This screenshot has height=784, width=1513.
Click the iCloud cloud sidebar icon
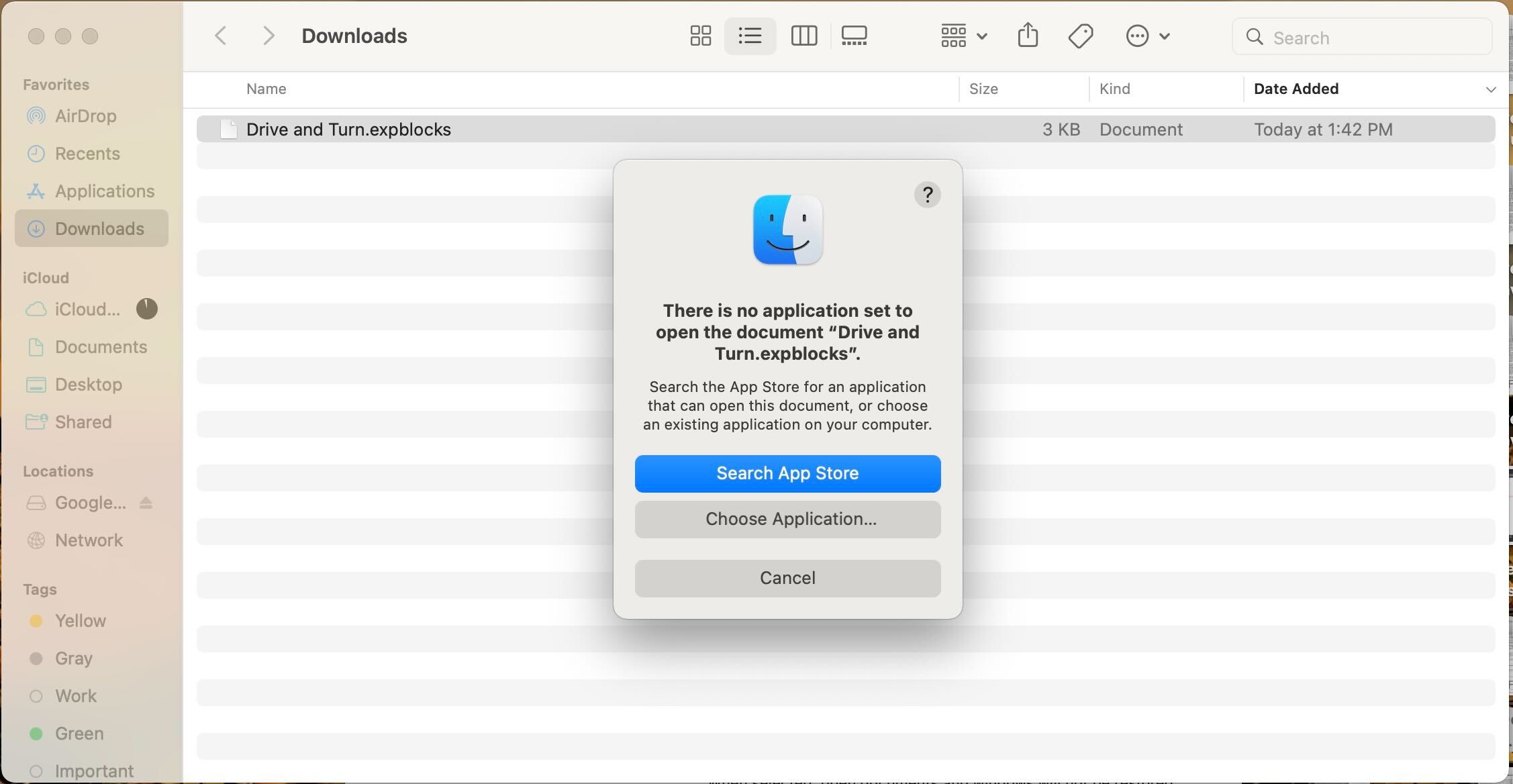click(x=36, y=309)
